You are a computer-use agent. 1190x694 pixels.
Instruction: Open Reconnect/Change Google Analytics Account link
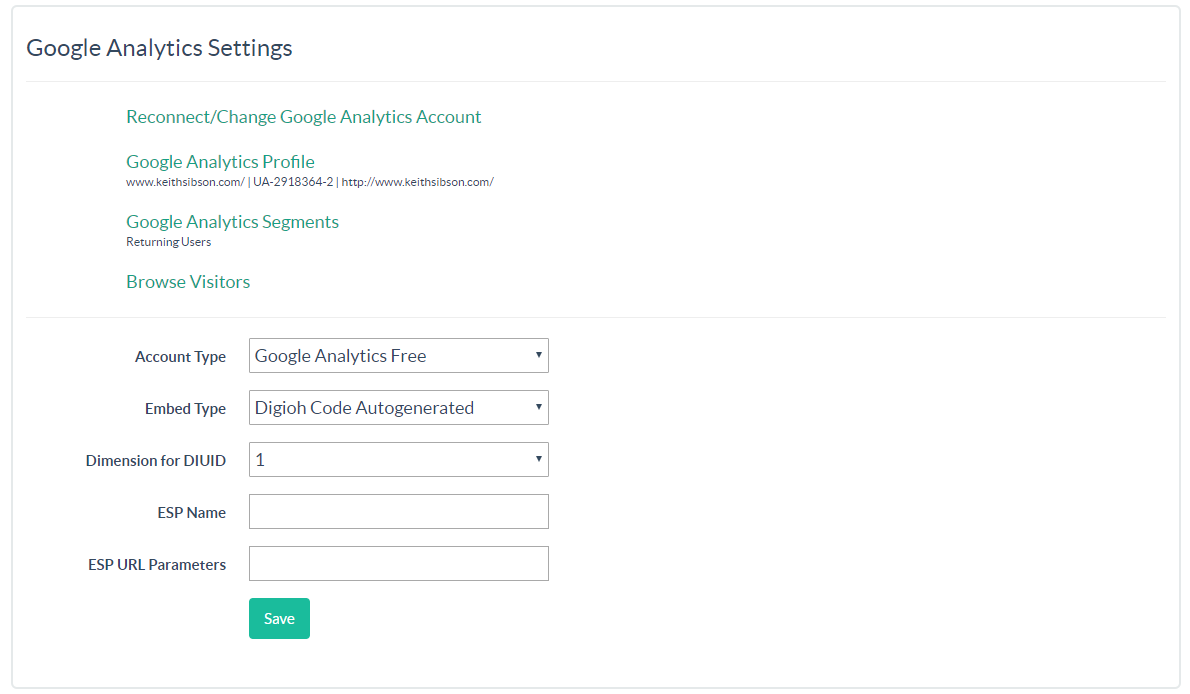[304, 117]
